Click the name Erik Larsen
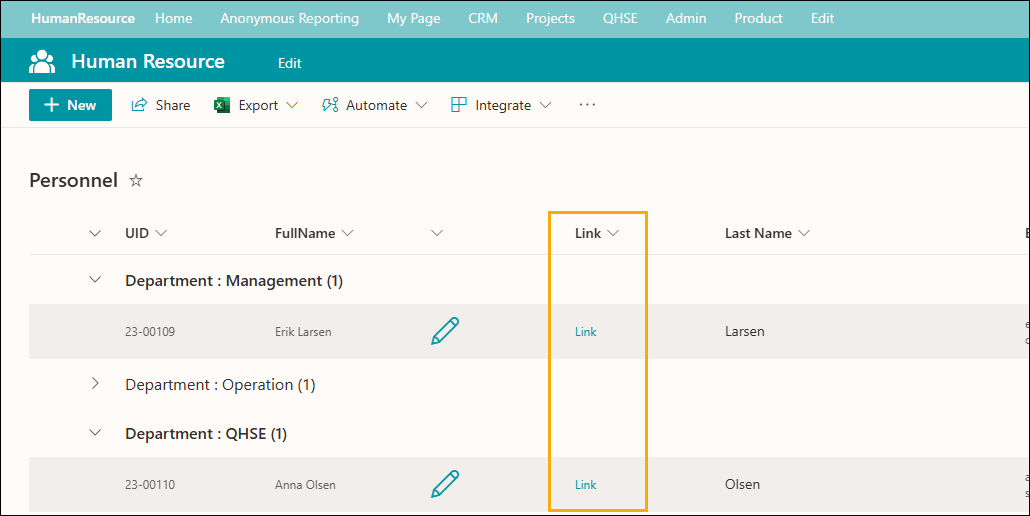The height and width of the screenshot is (516, 1030). [x=303, y=332]
